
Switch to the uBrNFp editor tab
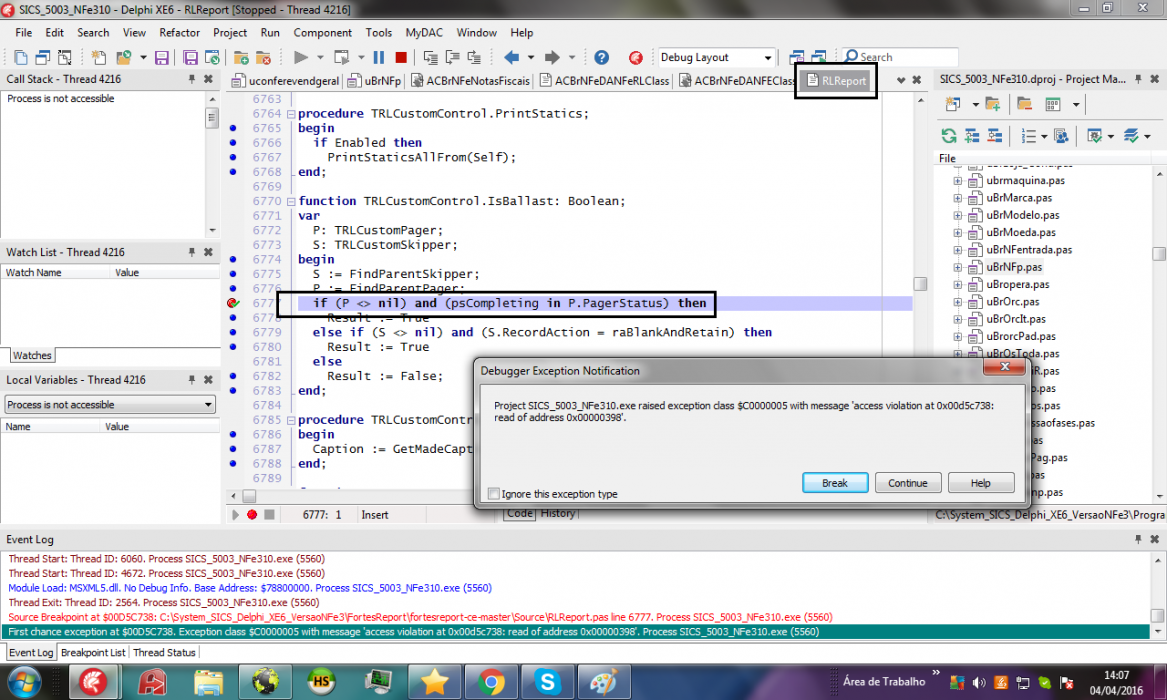374,80
